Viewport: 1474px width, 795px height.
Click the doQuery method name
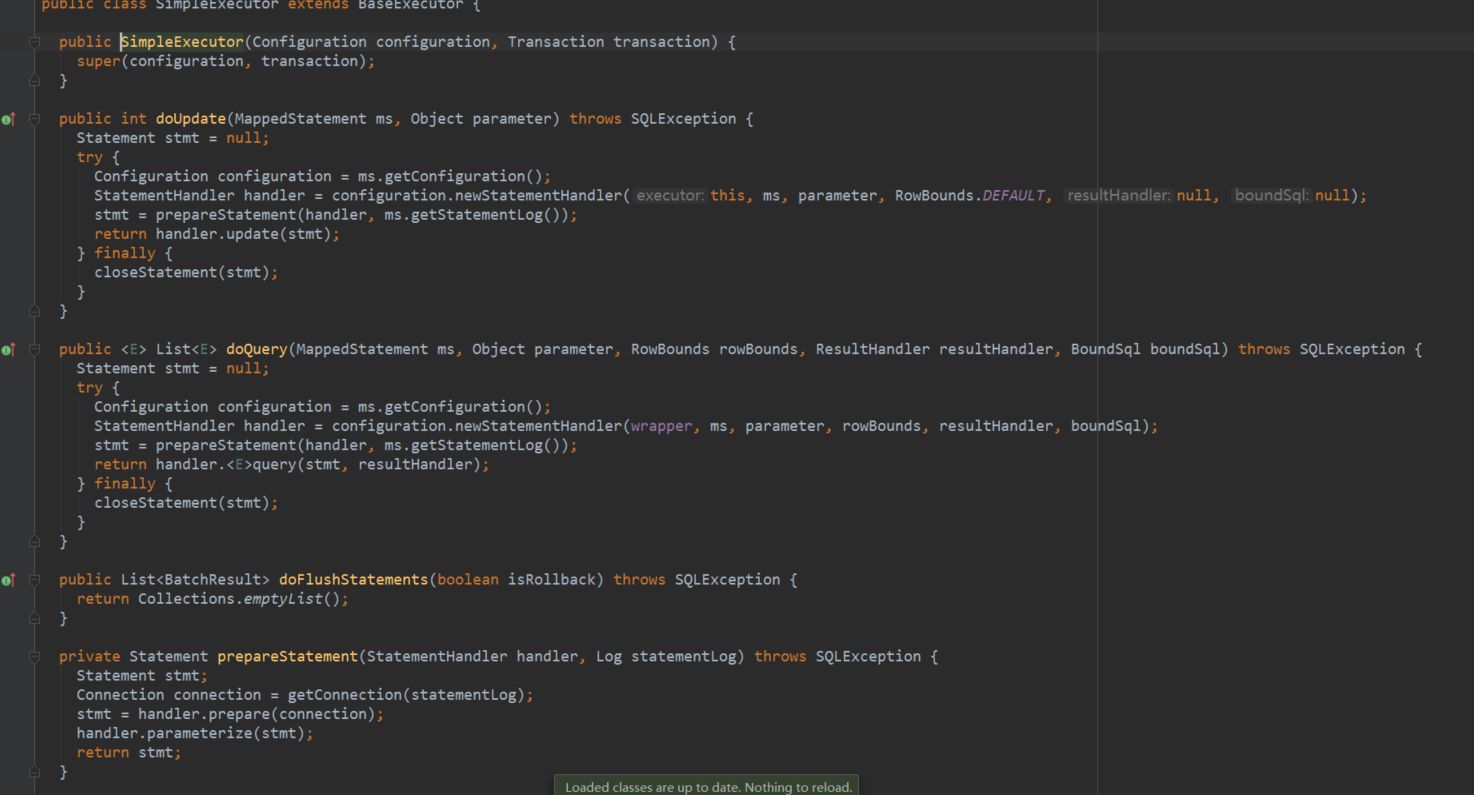tap(257, 349)
